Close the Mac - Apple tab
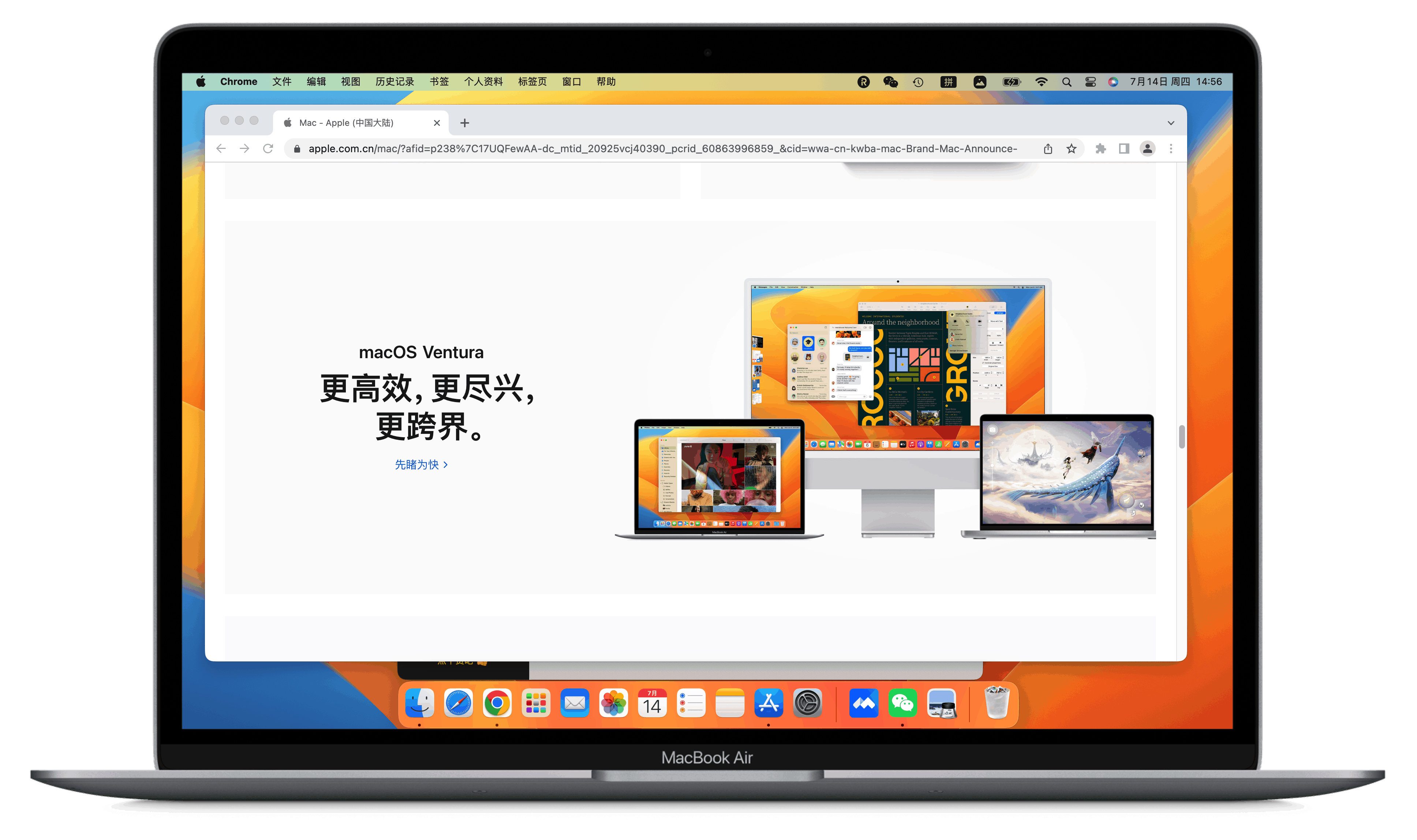The width and height of the screenshot is (1417, 840). click(x=437, y=123)
